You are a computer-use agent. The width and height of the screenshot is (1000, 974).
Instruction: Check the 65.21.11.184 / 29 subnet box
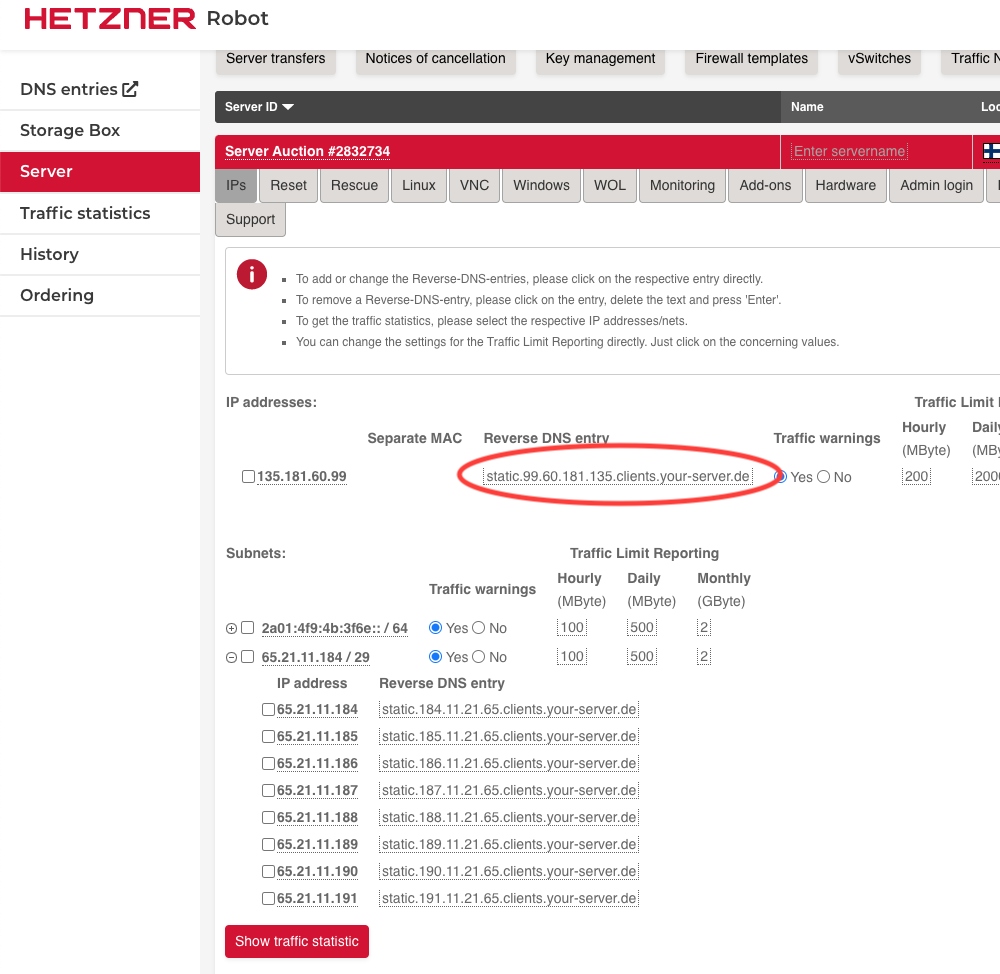pos(248,657)
